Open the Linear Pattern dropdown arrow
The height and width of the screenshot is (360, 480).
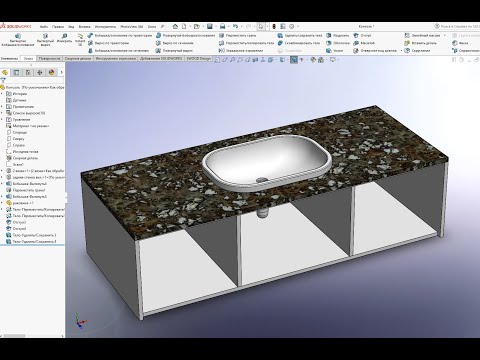coord(445,35)
